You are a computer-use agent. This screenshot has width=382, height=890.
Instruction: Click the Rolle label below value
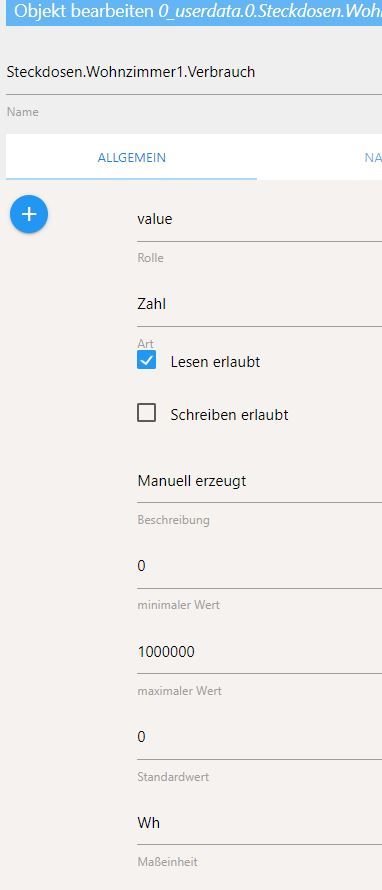point(150,258)
